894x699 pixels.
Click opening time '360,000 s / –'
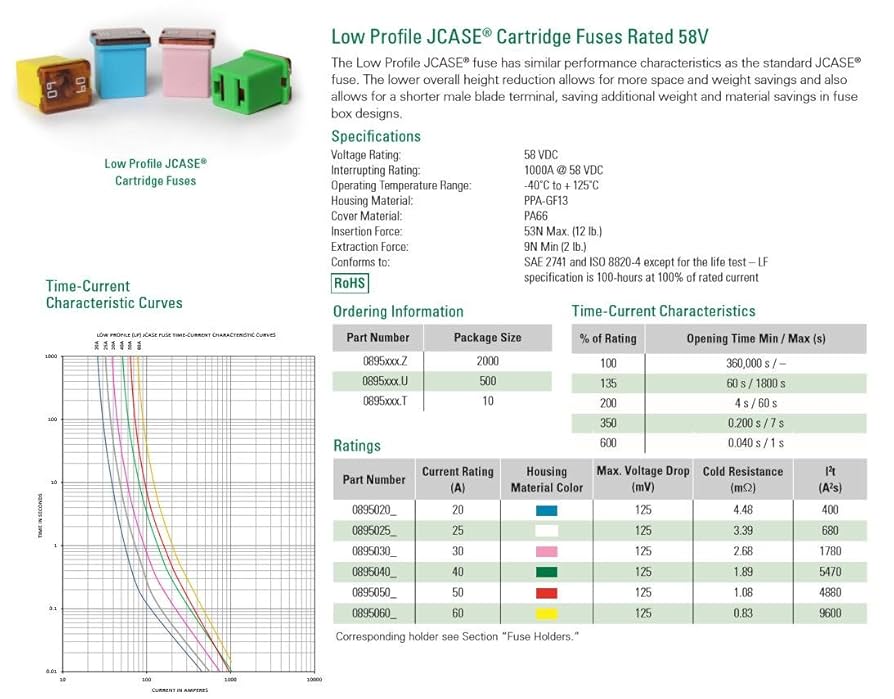(756, 363)
